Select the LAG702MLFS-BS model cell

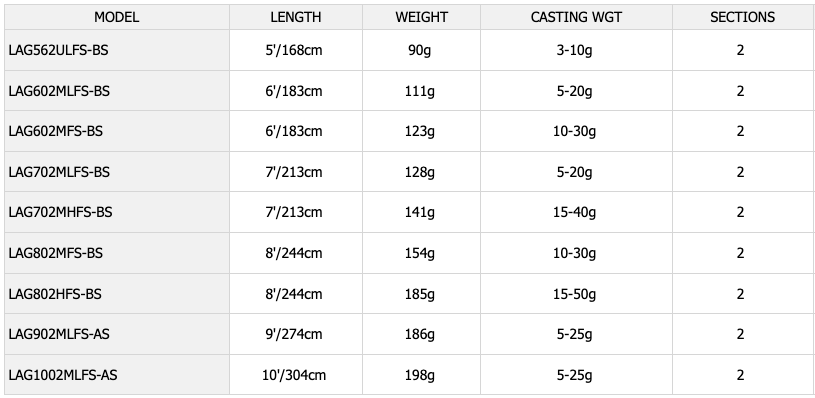(117, 172)
